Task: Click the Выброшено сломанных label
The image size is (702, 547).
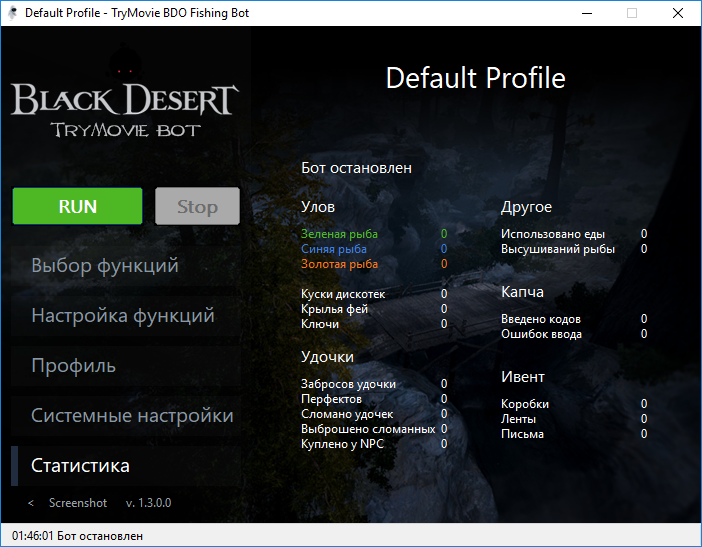Action: point(368,429)
